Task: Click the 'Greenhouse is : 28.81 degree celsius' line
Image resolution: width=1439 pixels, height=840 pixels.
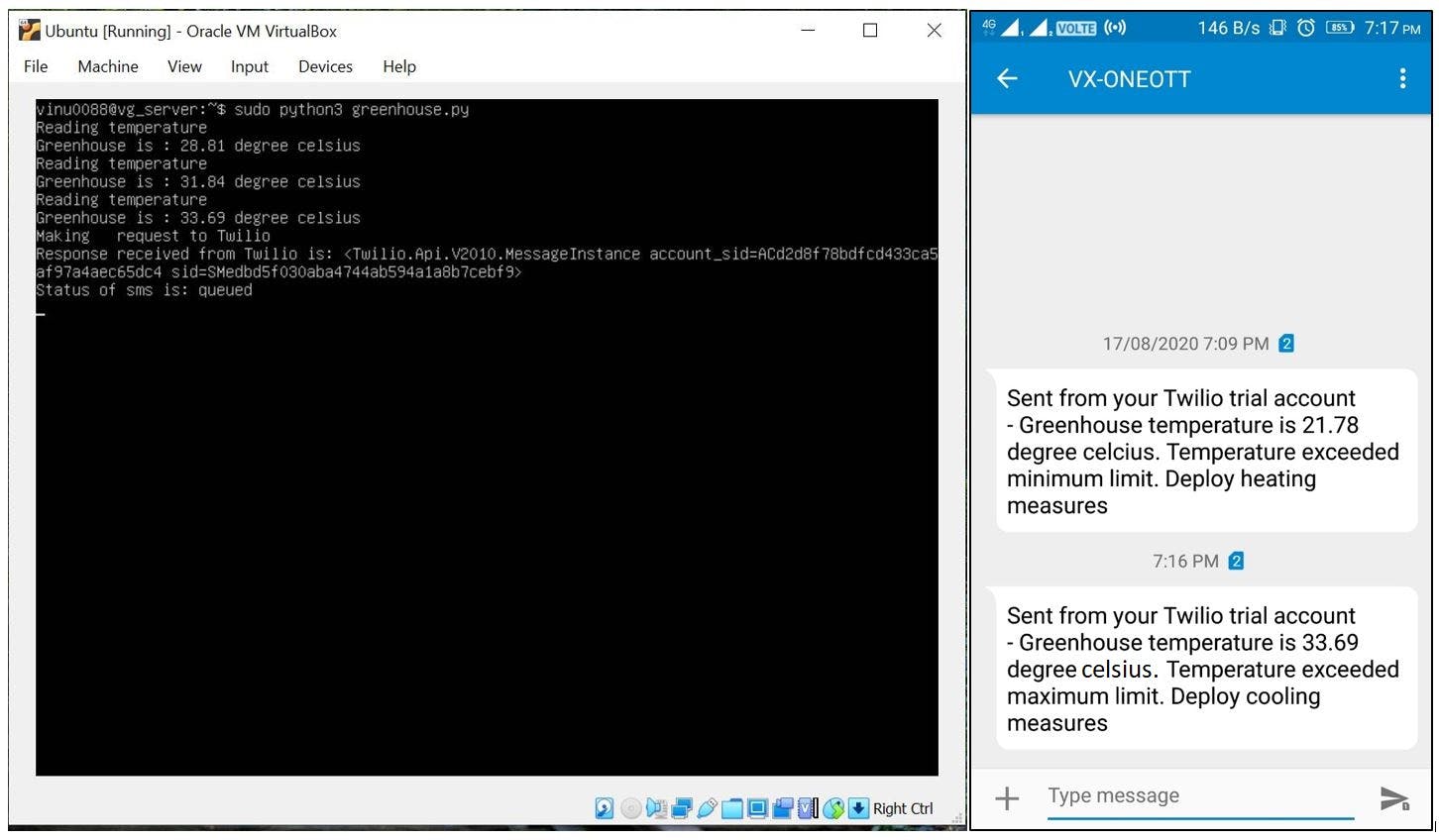Action: point(198,146)
